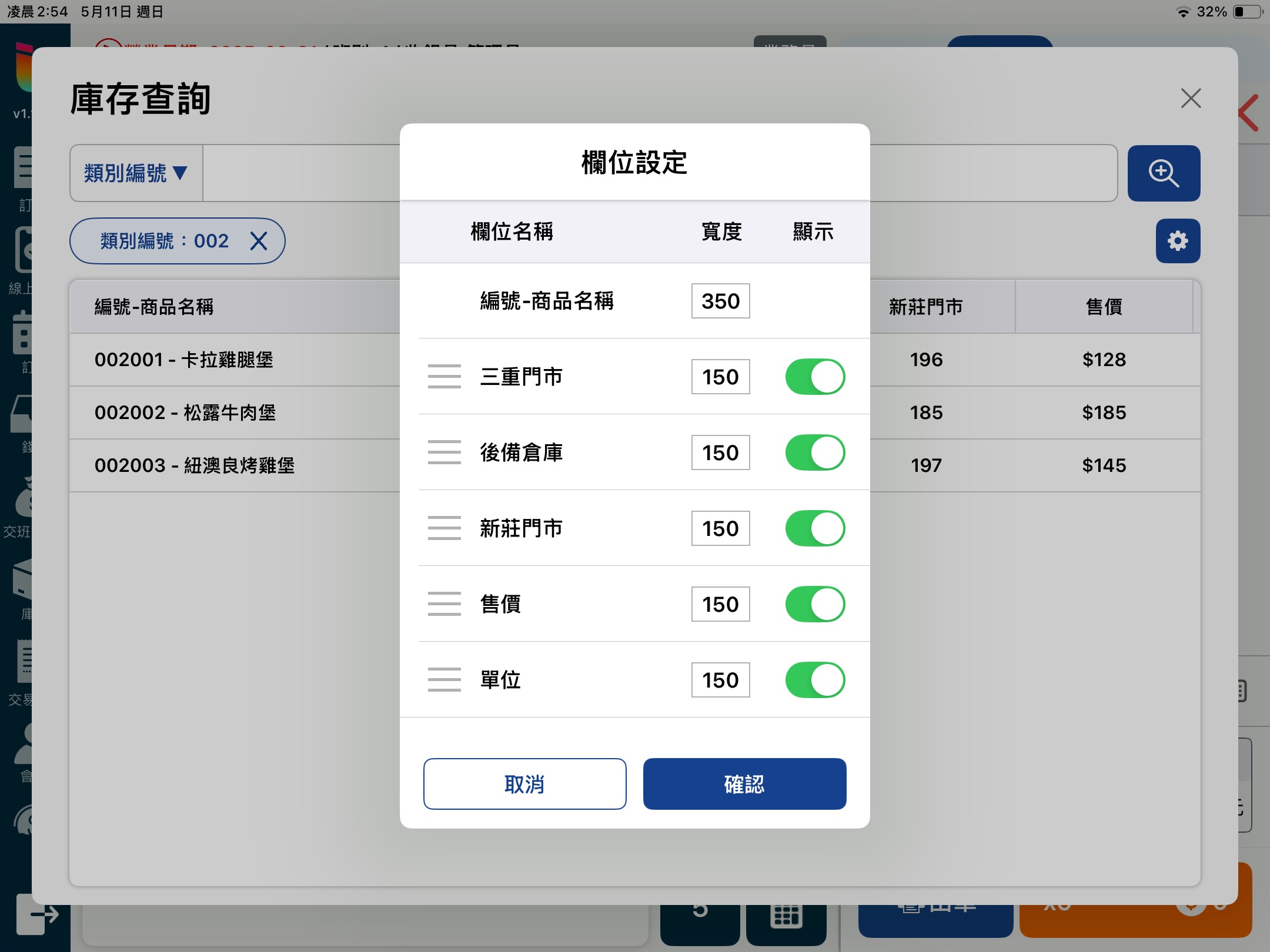Click the 售價 table column header
This screenshot has width=1270, height=952.
click(x=1104, y=307)
